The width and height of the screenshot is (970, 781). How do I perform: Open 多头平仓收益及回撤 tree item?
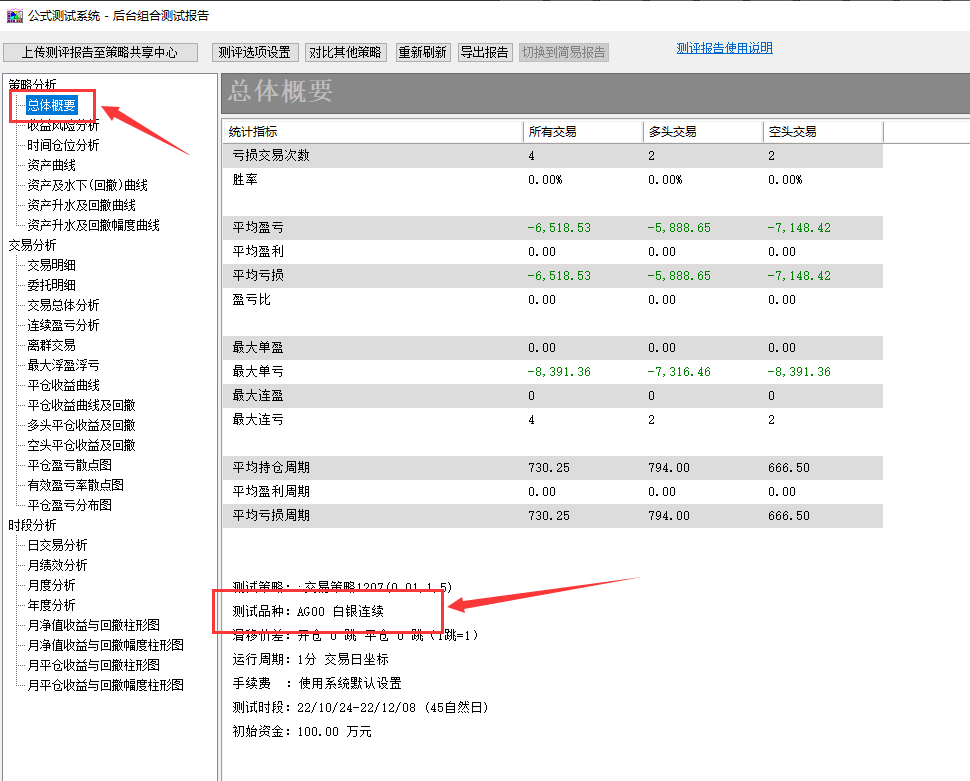click(x=81, y=425)
